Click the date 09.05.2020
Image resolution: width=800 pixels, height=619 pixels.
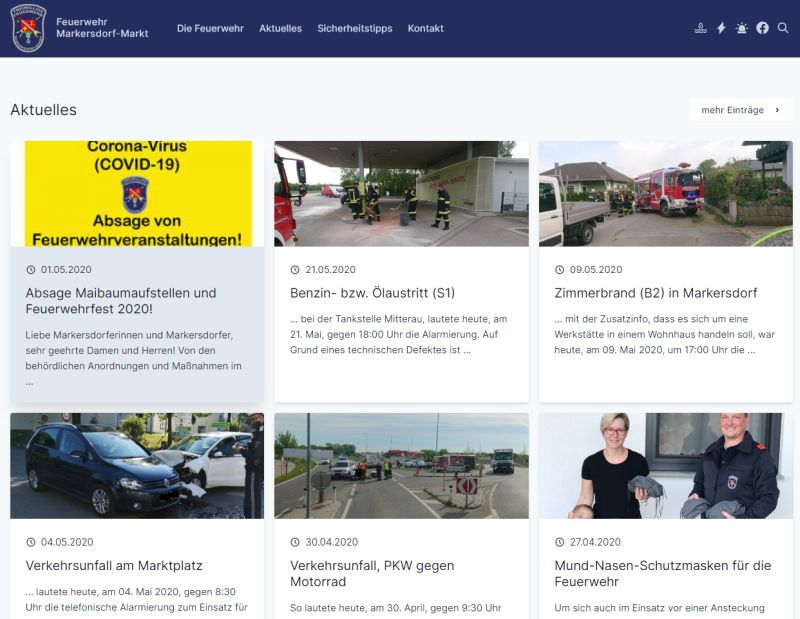[596, 269]
